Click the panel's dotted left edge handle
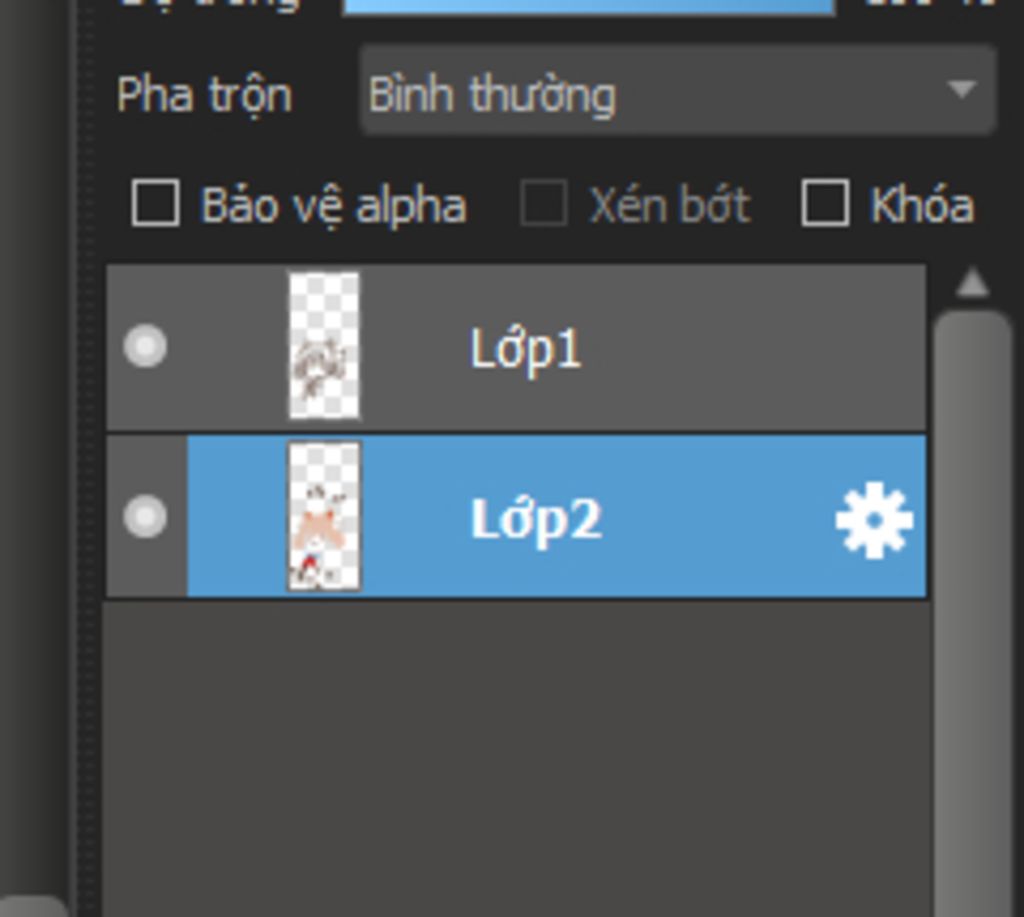This screenshot has width=1024, height=917. coord(82,457)
